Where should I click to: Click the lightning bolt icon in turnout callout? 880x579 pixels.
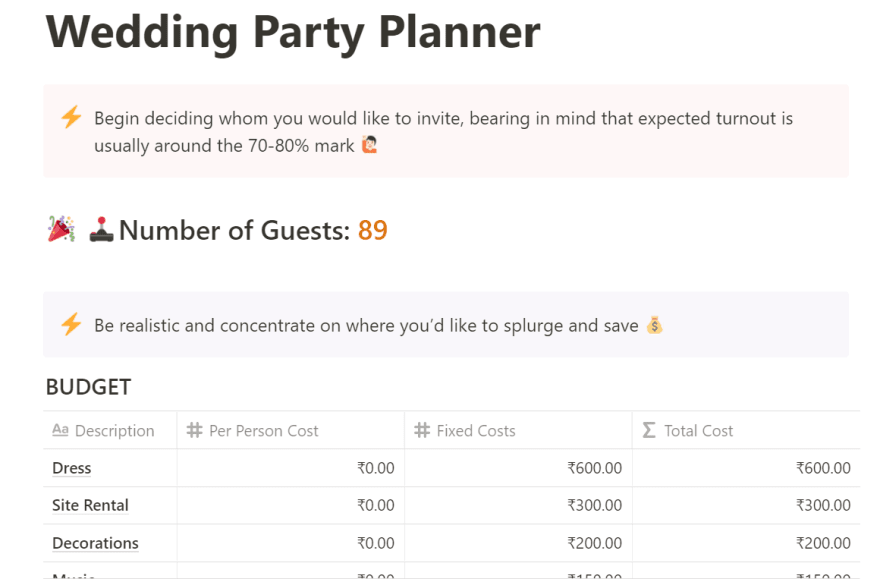point(71,117)
